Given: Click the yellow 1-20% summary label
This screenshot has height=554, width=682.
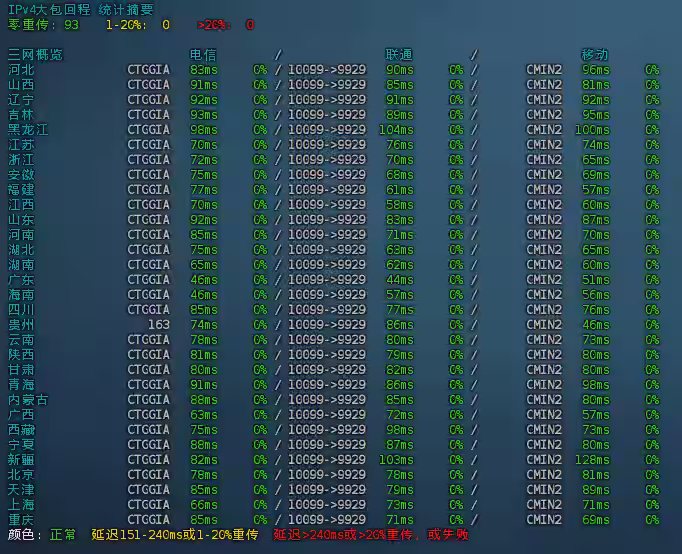Looking at the screenshot, I should click(x=126, y=25).
